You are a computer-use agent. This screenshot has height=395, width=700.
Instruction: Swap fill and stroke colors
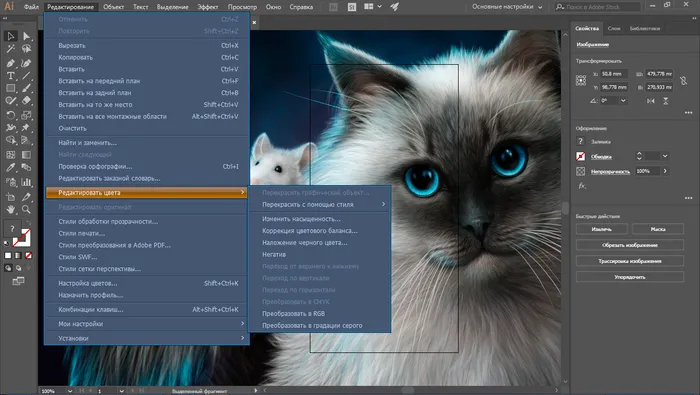pos(29,223)
